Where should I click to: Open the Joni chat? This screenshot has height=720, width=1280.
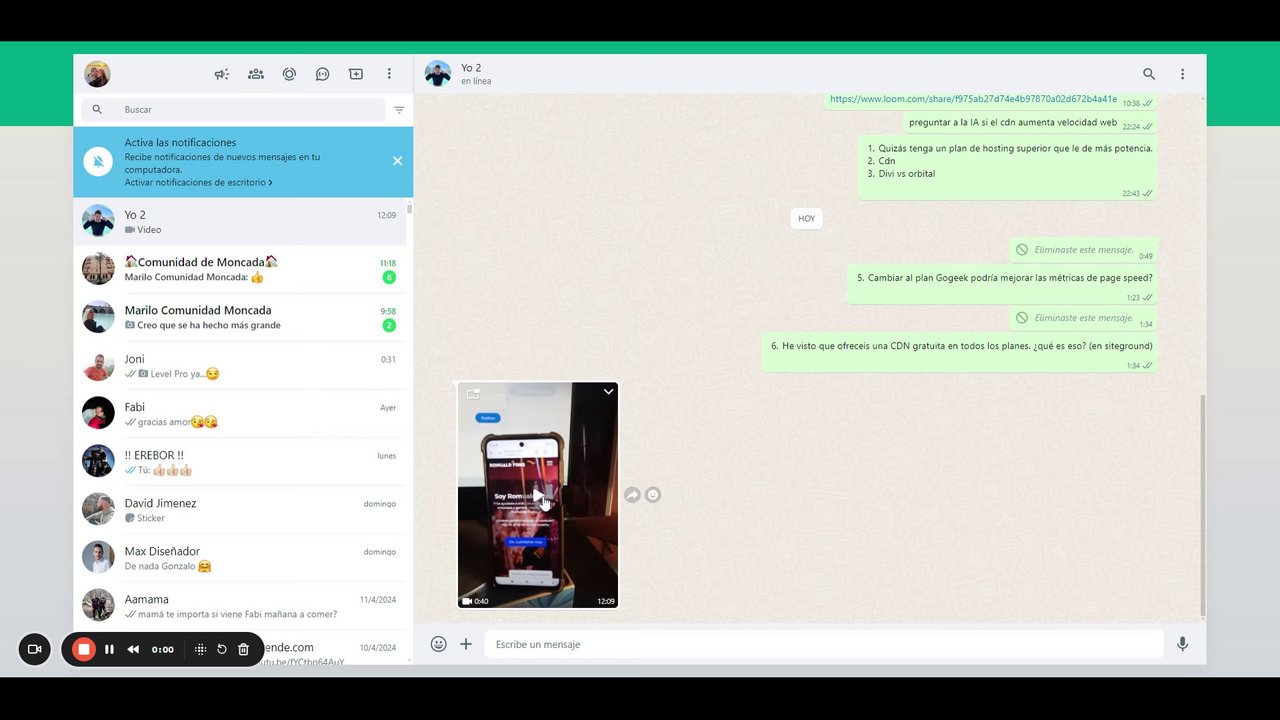tap(240, 366)
